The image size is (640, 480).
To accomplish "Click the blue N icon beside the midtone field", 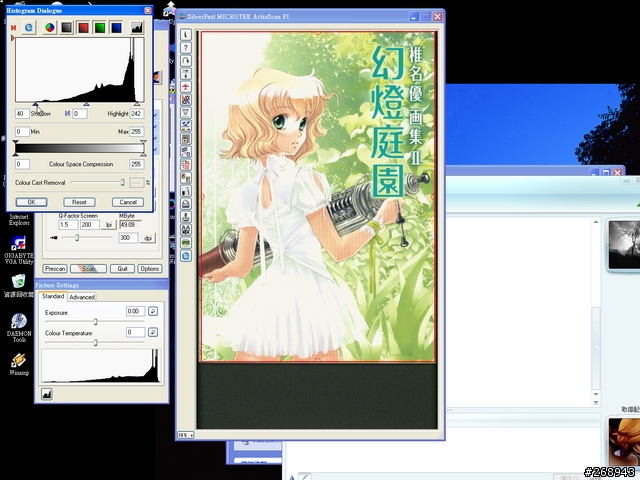I will point(67,113).
